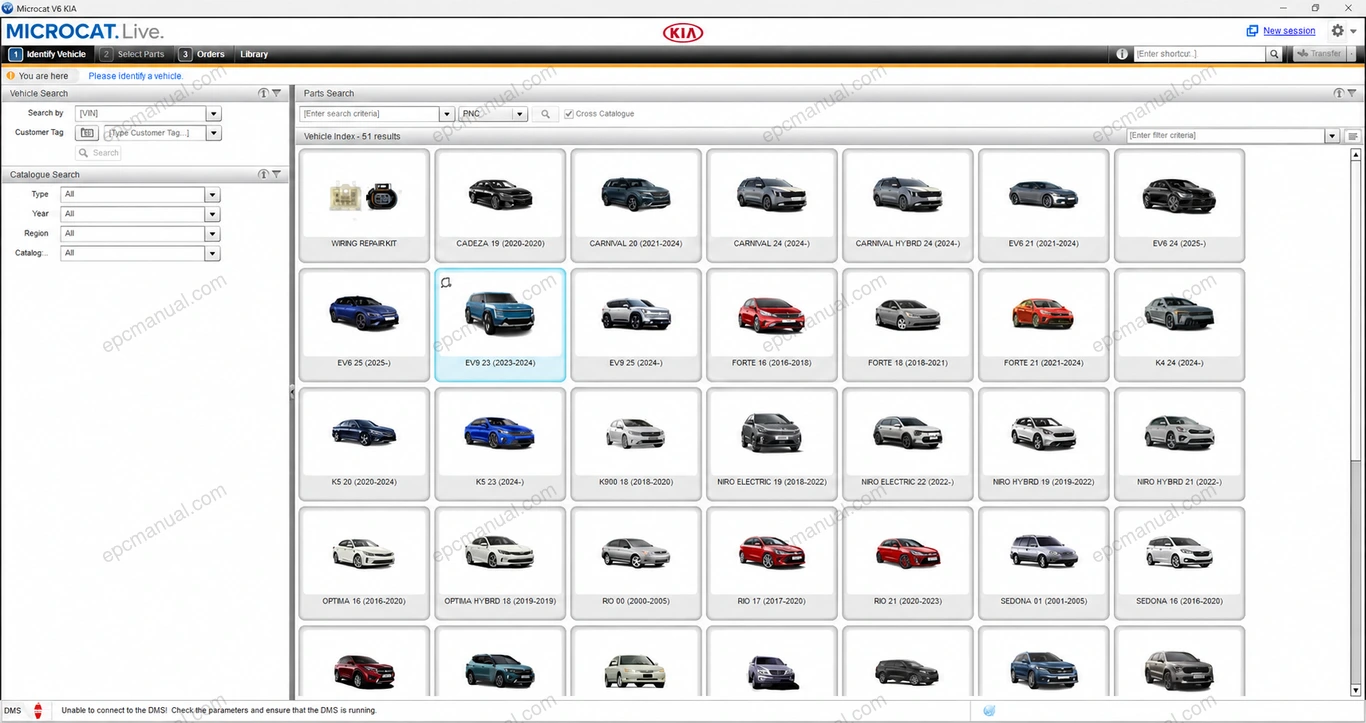Click the Vehicle Search panel filter funnel
The height and width of the screenshot is (723, 1366).
tap(276, 93)
